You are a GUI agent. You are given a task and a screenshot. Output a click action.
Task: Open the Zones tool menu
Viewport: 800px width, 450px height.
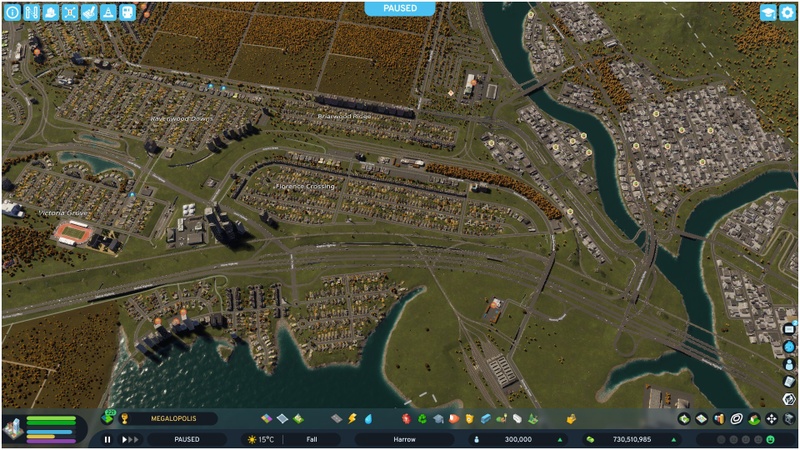tap(266, 419)
